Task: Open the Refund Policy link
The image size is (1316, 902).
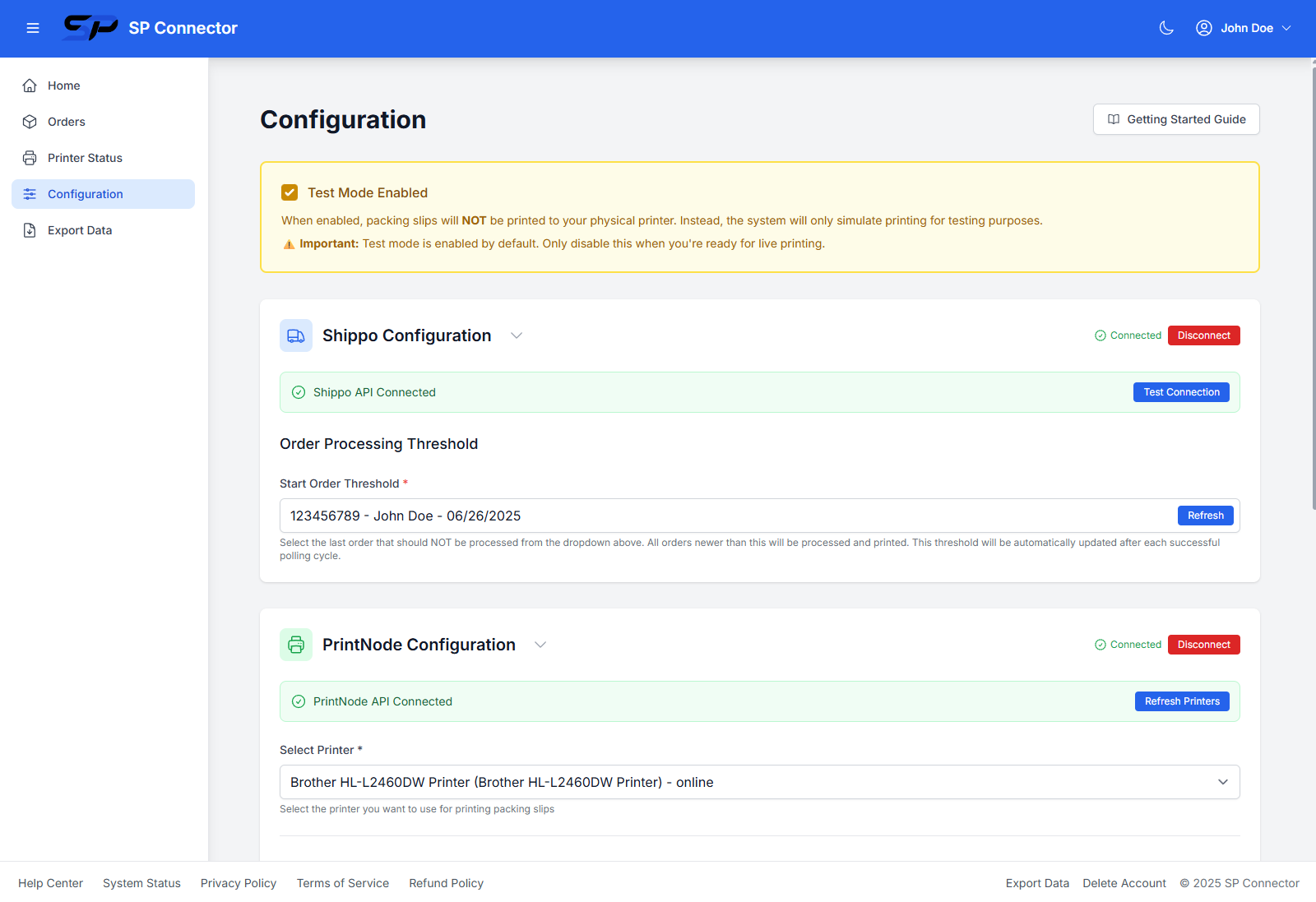Action: (446, 882)
